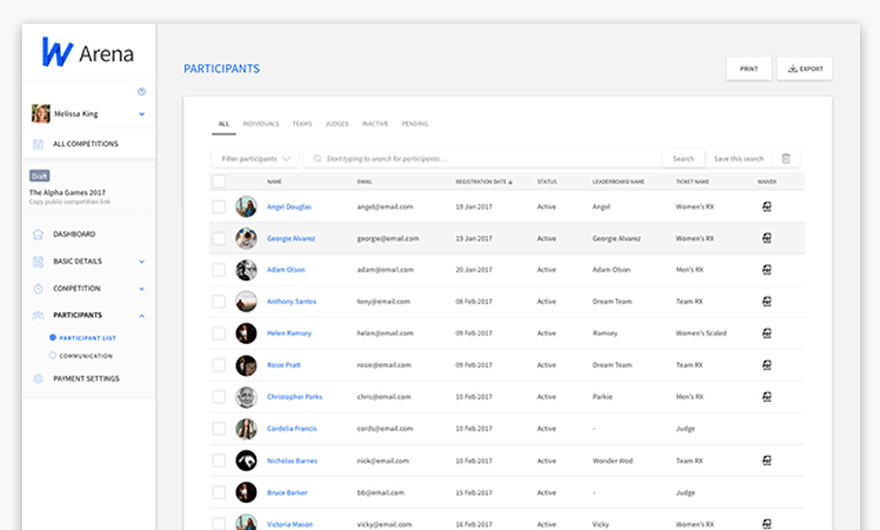This screenshot has height=530, width=880.
Task: Check the Helen Ramsey row checkbox
Action: pyautogui.click(x=219, y=333)
